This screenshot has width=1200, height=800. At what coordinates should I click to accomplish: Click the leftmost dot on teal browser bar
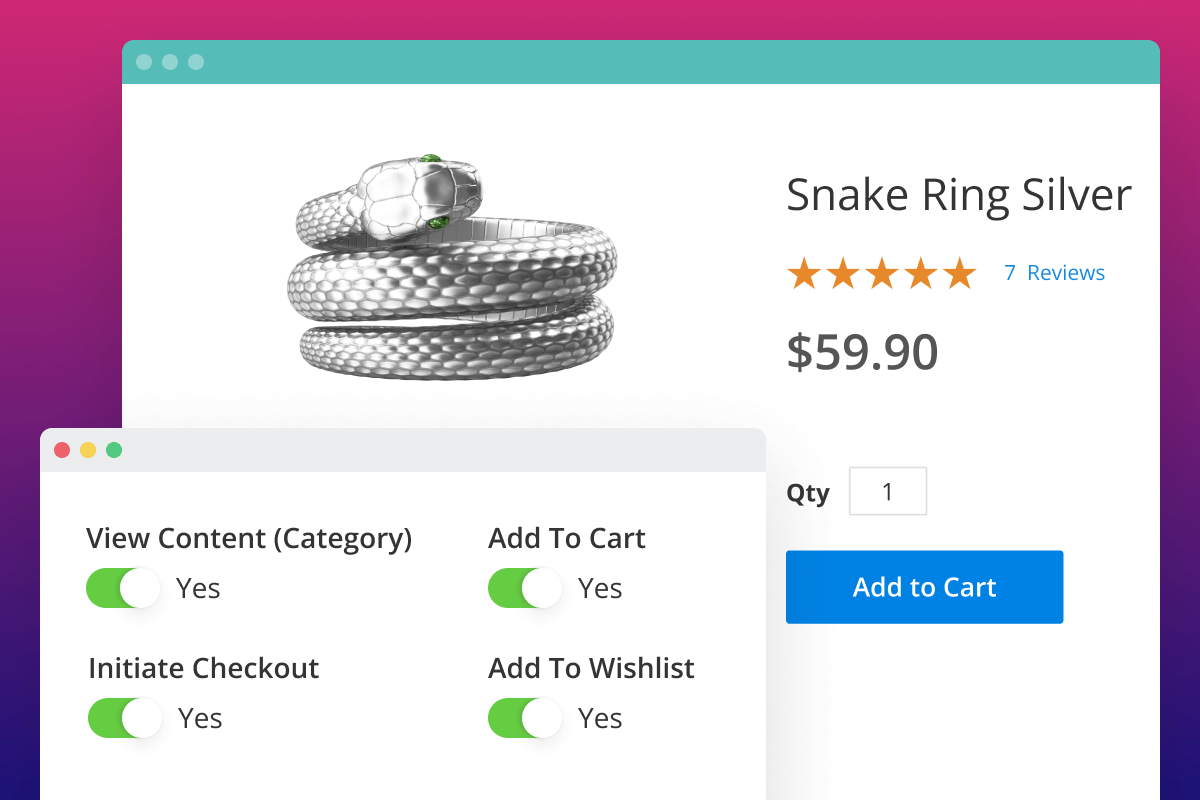(144, 62)
